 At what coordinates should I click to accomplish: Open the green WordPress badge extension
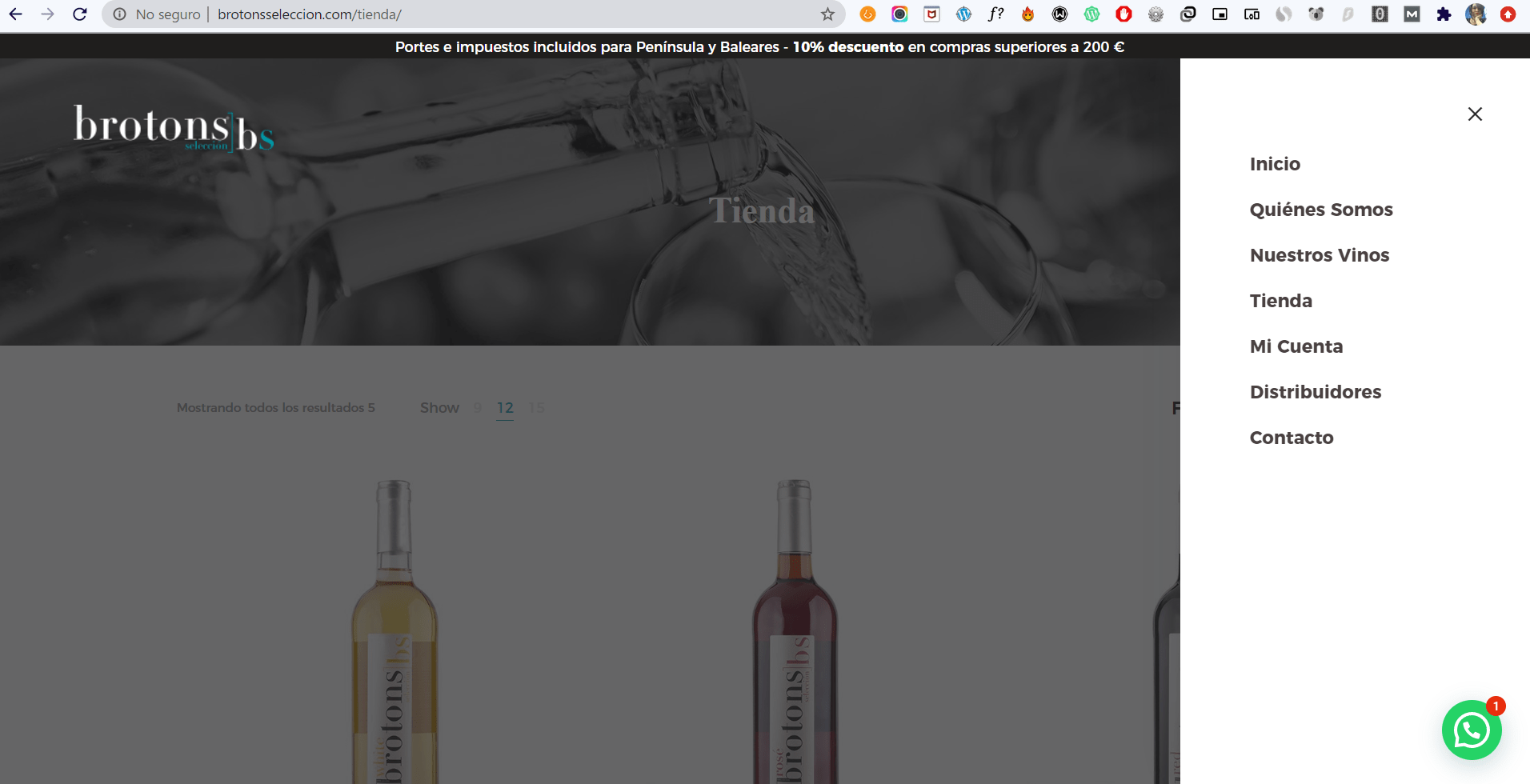[1091, 14]
